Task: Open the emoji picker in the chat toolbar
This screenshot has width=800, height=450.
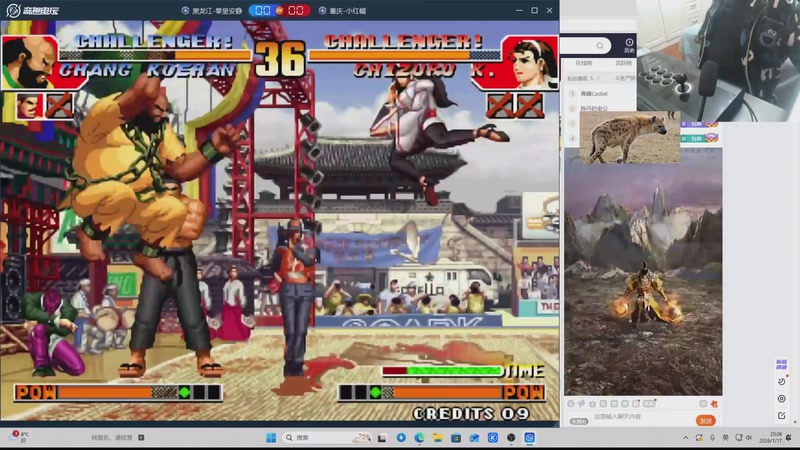Action: tap(570, 404)
